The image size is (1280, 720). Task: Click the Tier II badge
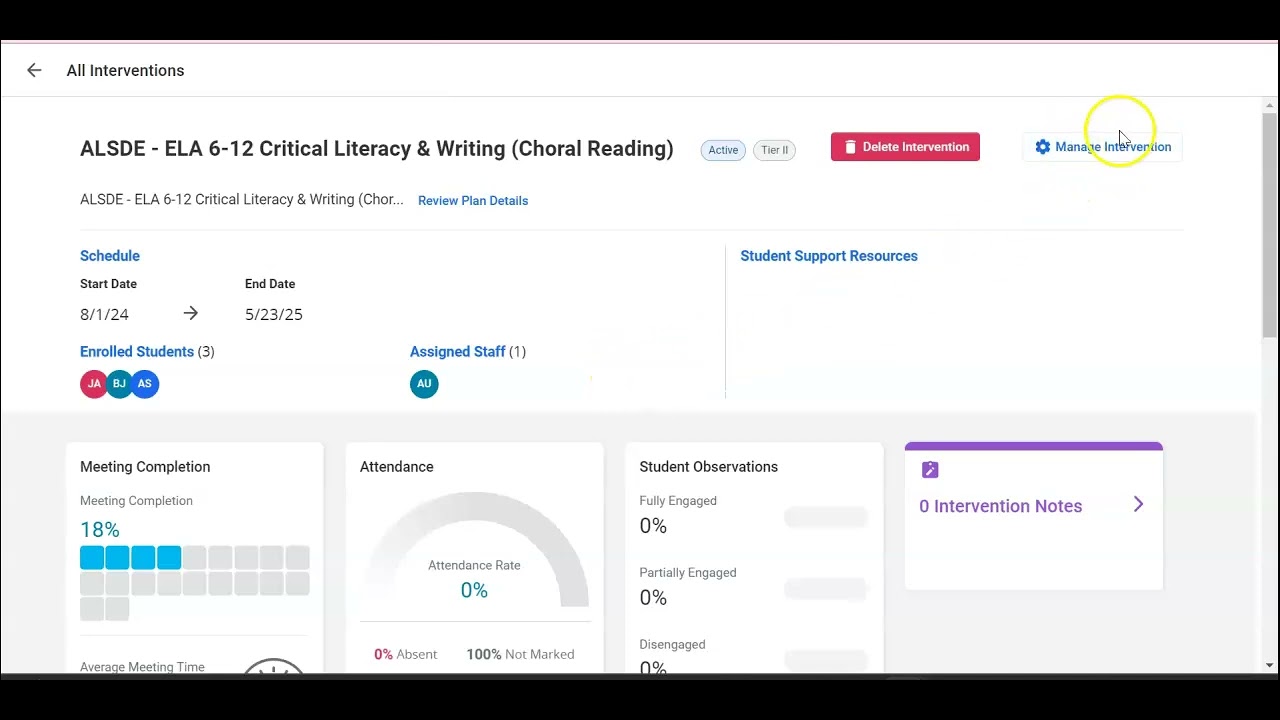point(774,150)
